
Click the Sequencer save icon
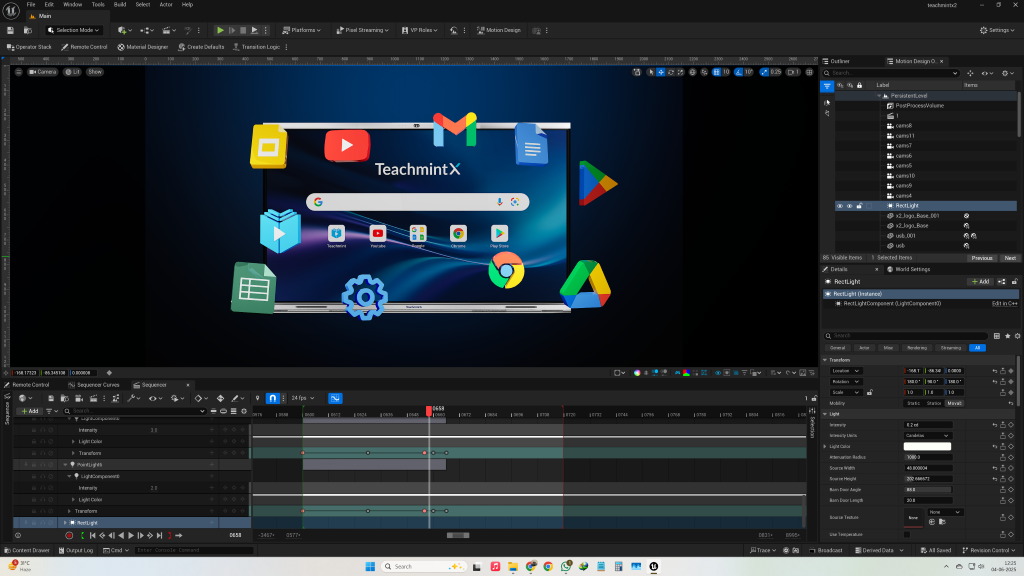click(50, 398)
